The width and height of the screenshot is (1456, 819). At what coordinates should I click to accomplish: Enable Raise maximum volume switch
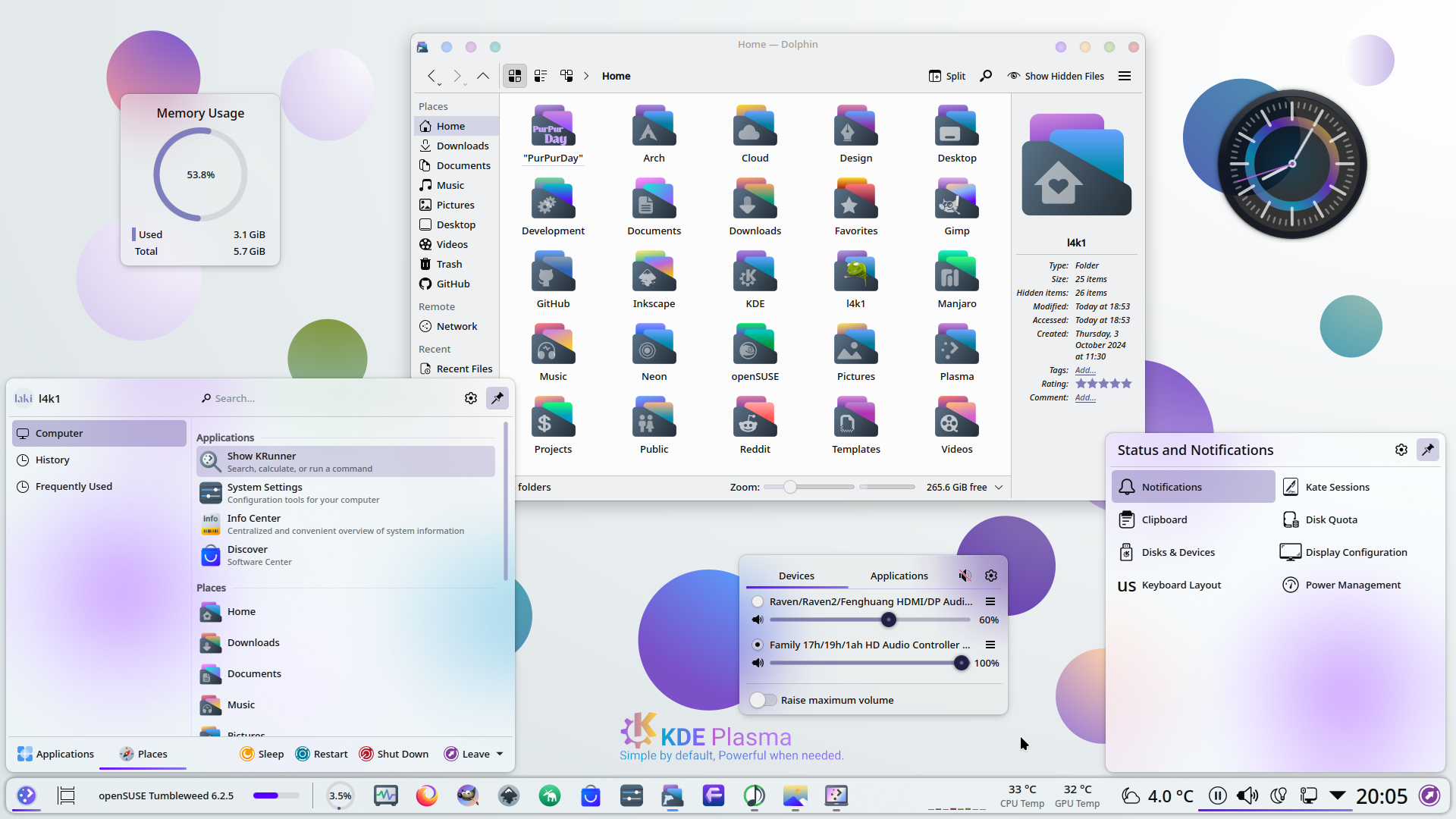tap(764, 700)
